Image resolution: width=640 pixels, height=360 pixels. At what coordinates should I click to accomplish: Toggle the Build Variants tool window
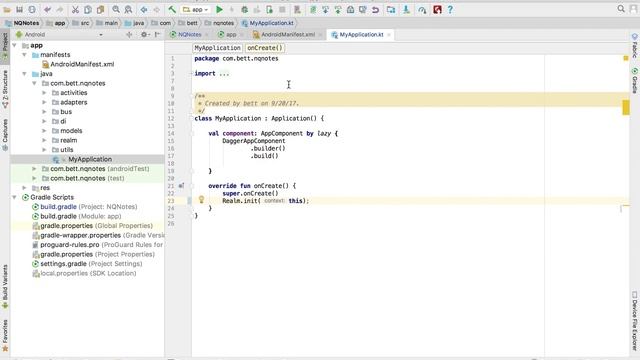[x=5, y=287]
